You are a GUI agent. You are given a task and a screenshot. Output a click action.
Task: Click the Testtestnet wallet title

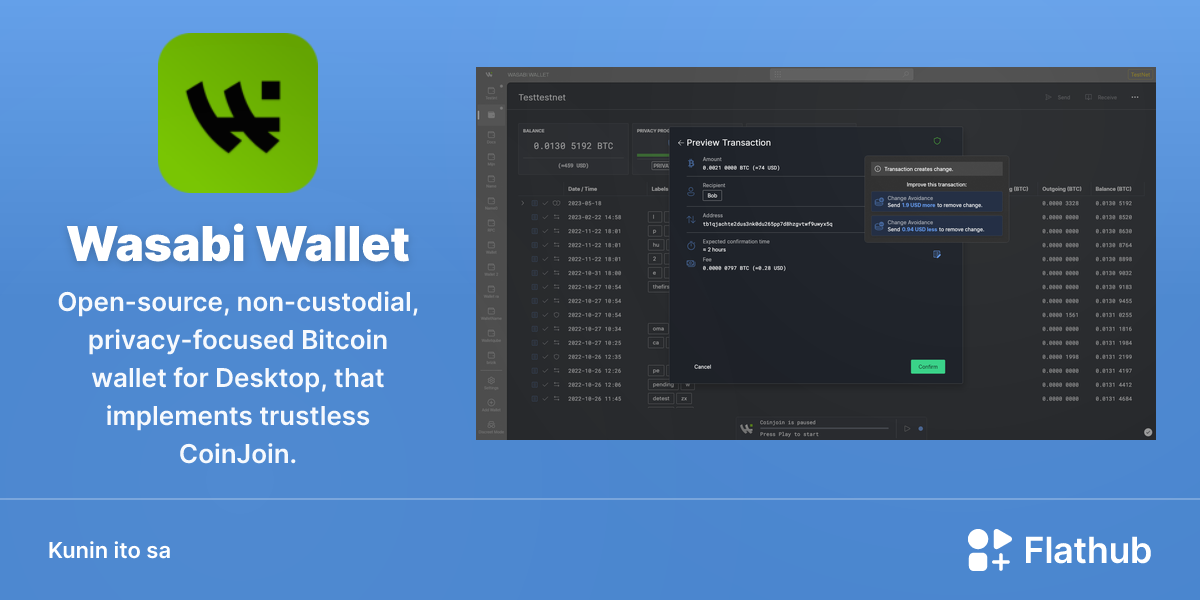pos(543,97)
